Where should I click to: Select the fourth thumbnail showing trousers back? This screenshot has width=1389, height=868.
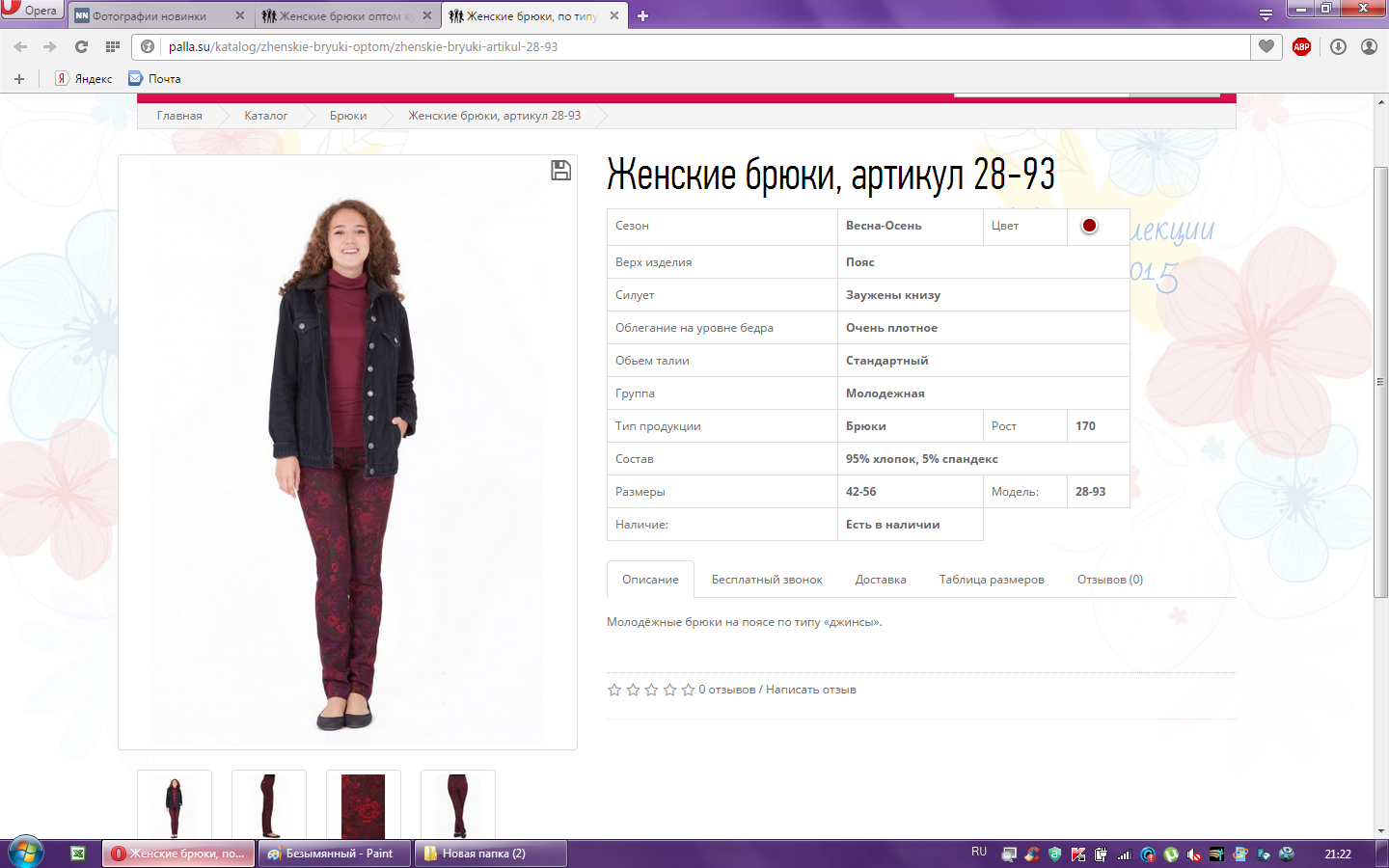tap(458, 804)
